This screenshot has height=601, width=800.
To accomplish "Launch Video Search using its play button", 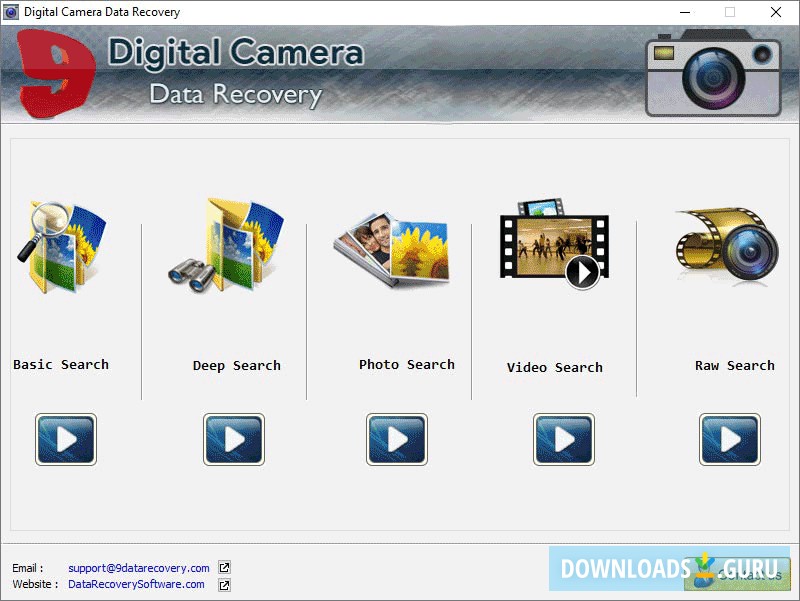I will coord(564,439).
